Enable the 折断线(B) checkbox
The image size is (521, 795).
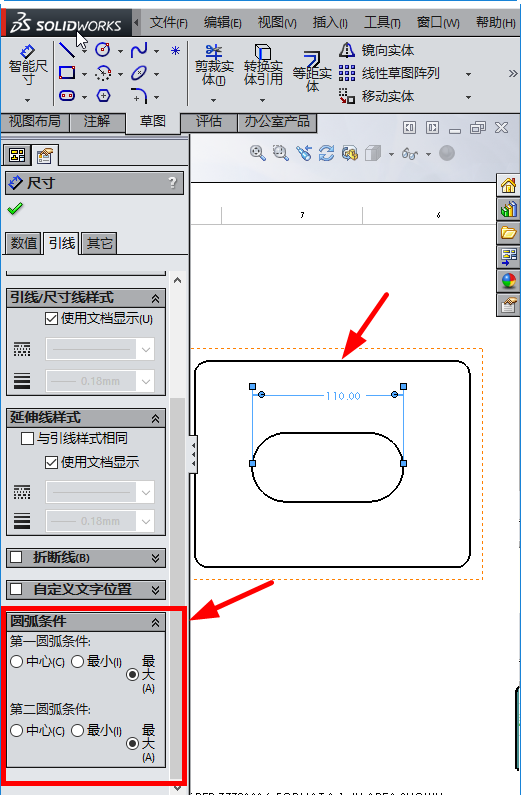point(16,558)
